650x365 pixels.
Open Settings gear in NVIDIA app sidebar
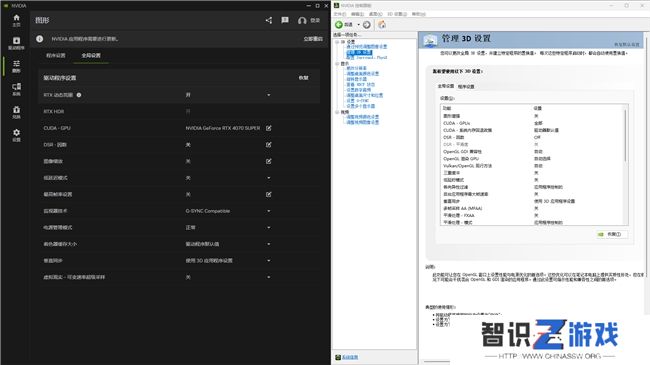click(x=16, y=133)
